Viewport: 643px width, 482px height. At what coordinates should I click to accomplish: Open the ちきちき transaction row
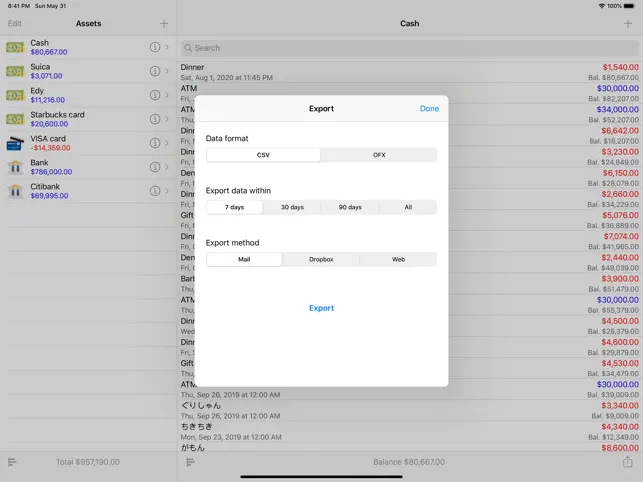[409, 432]
